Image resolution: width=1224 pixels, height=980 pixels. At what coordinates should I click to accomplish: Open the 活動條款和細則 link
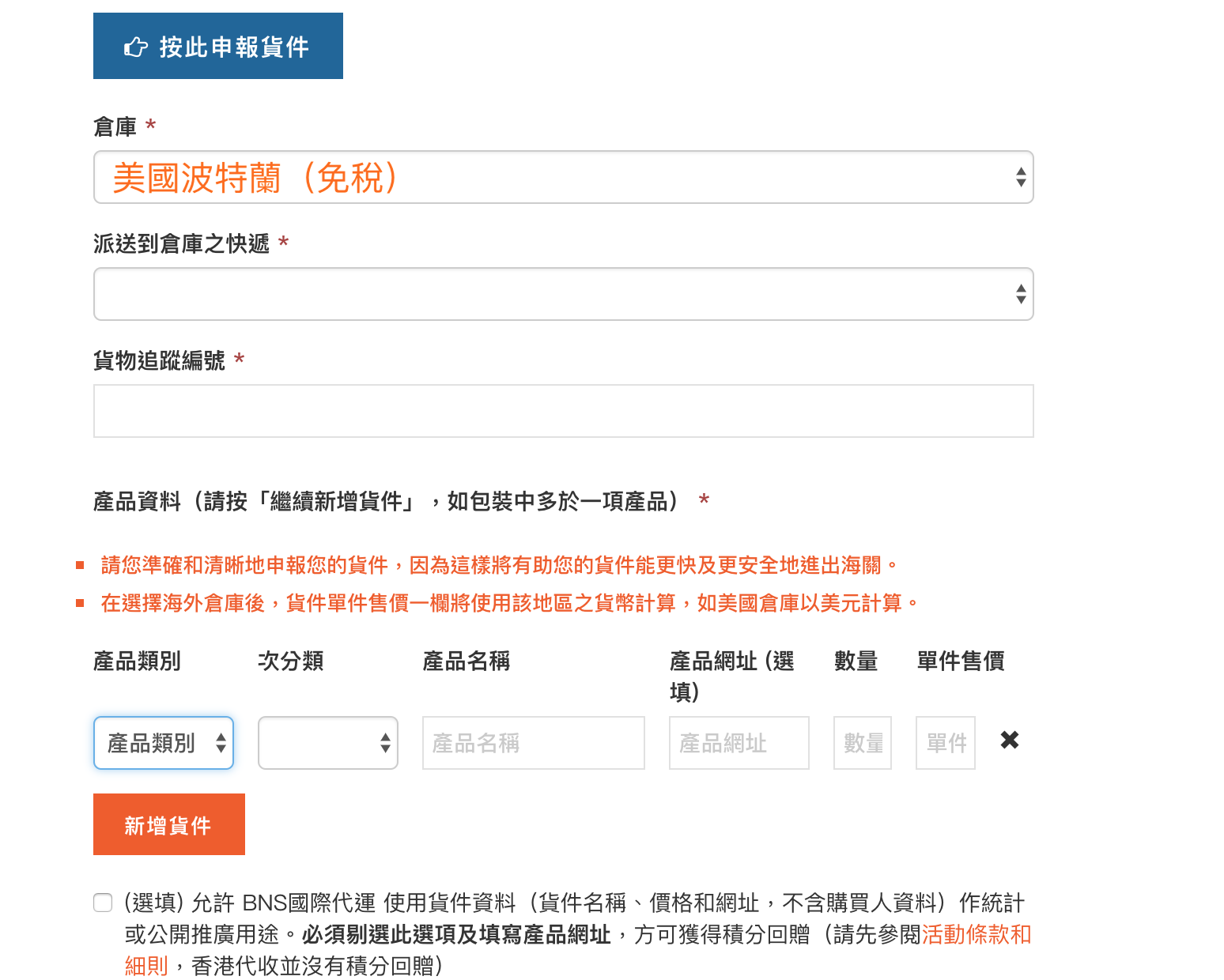pos(976,935)
